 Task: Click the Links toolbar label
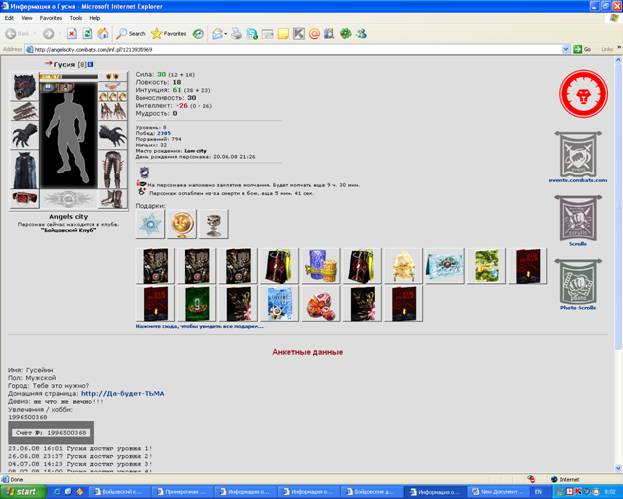point(607,49)
